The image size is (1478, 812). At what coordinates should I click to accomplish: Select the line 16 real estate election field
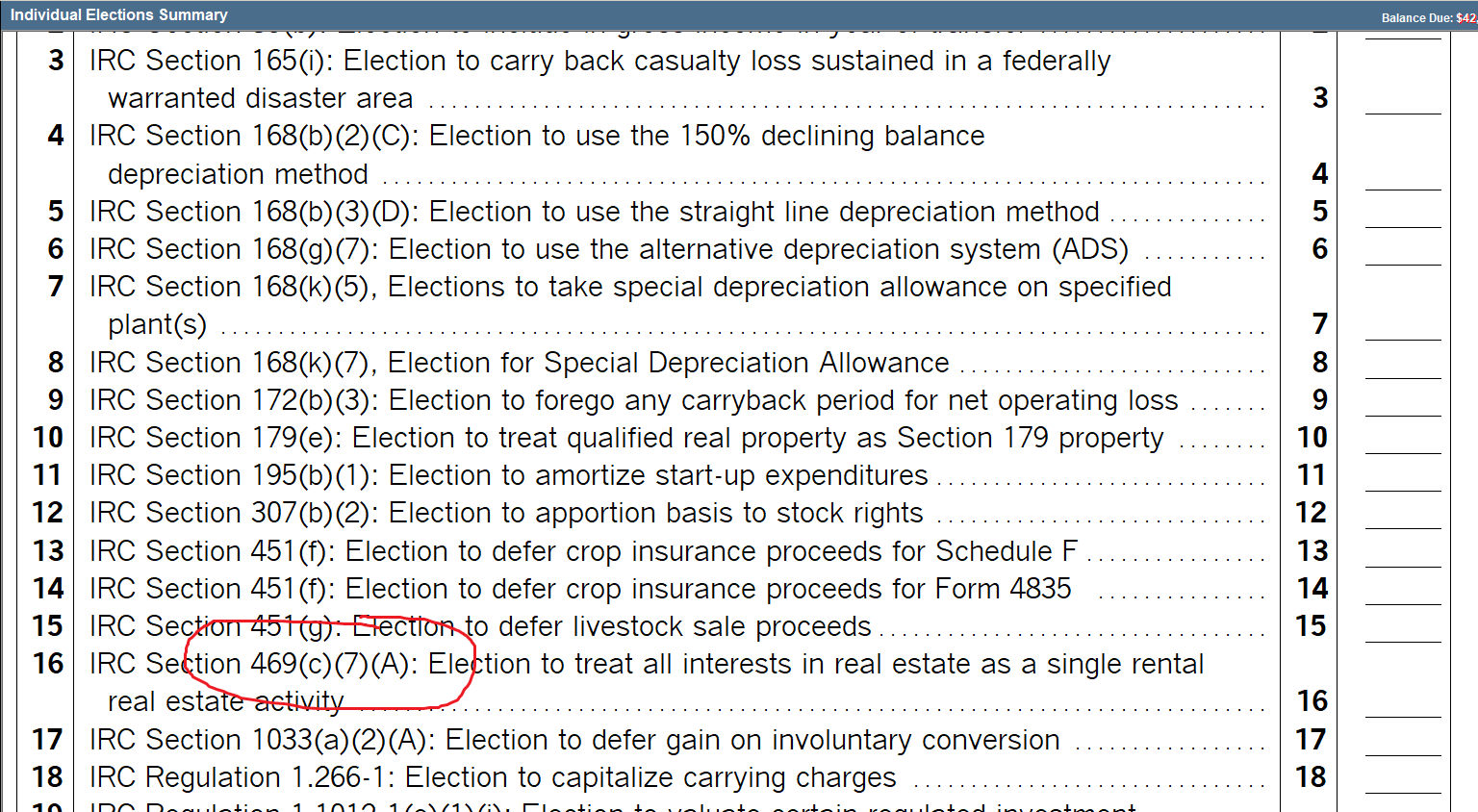point(1403,702)
